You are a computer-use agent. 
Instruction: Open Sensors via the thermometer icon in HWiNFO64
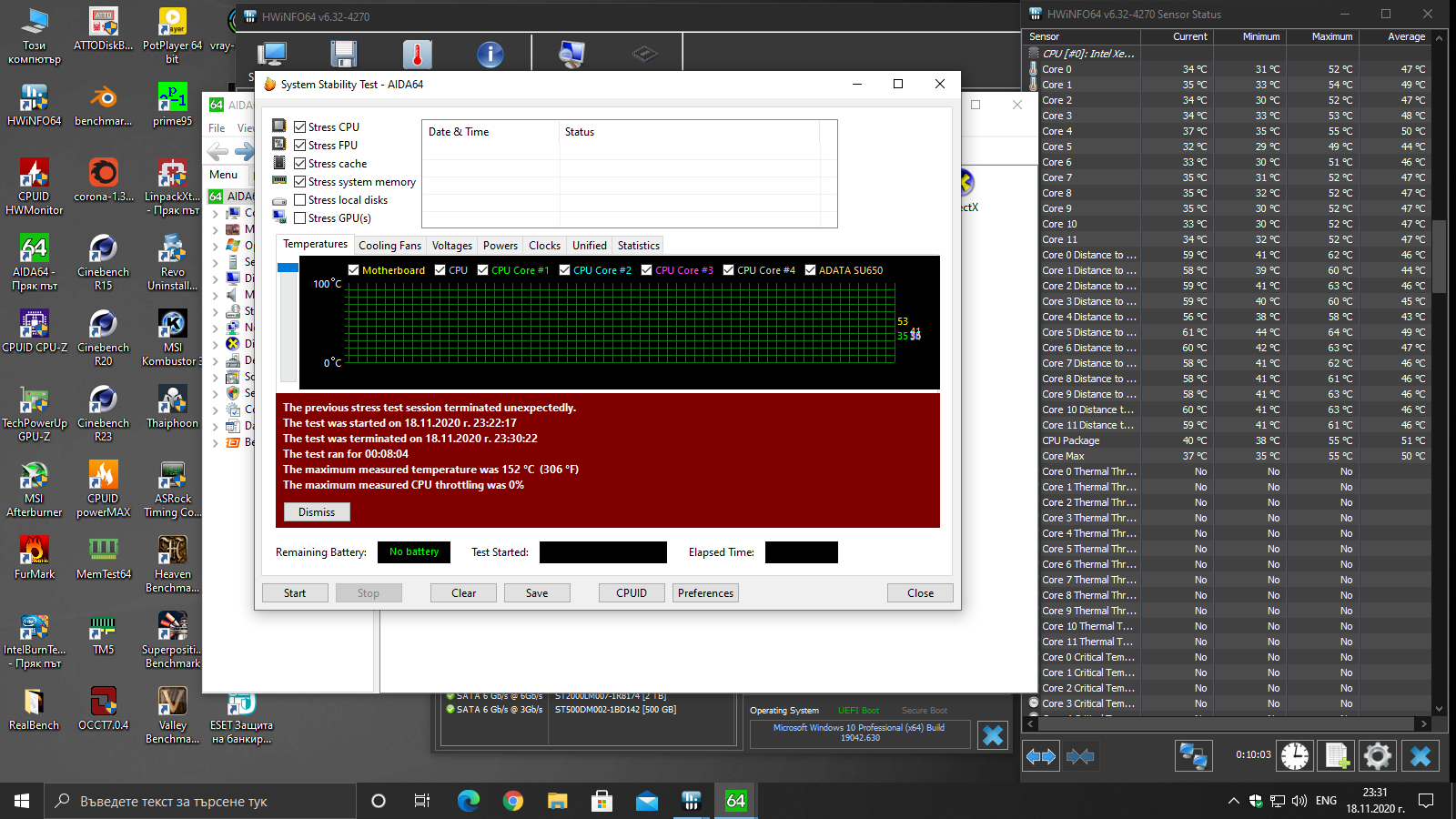pos(418,55)
